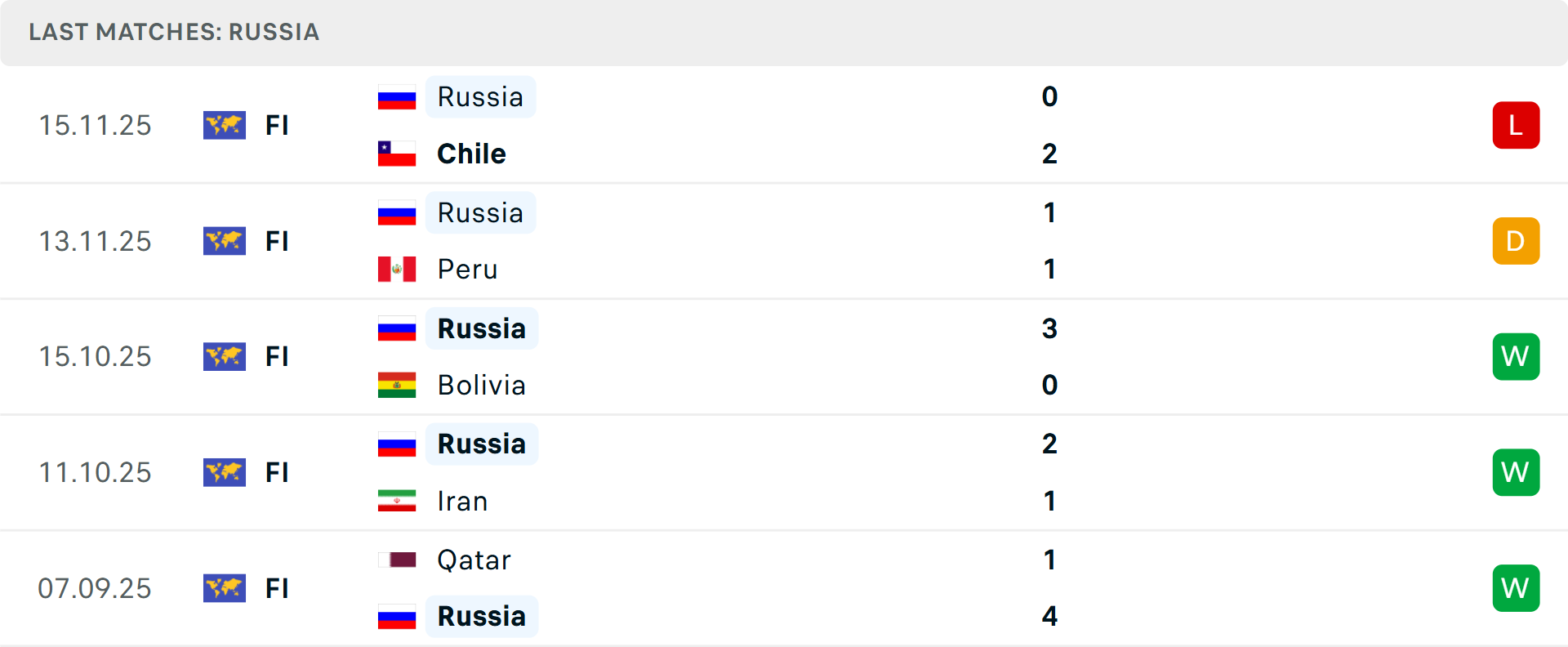Click Russia flag in the Bolivia match
The image size is (1568, 647).
click(x=397, y=328)
